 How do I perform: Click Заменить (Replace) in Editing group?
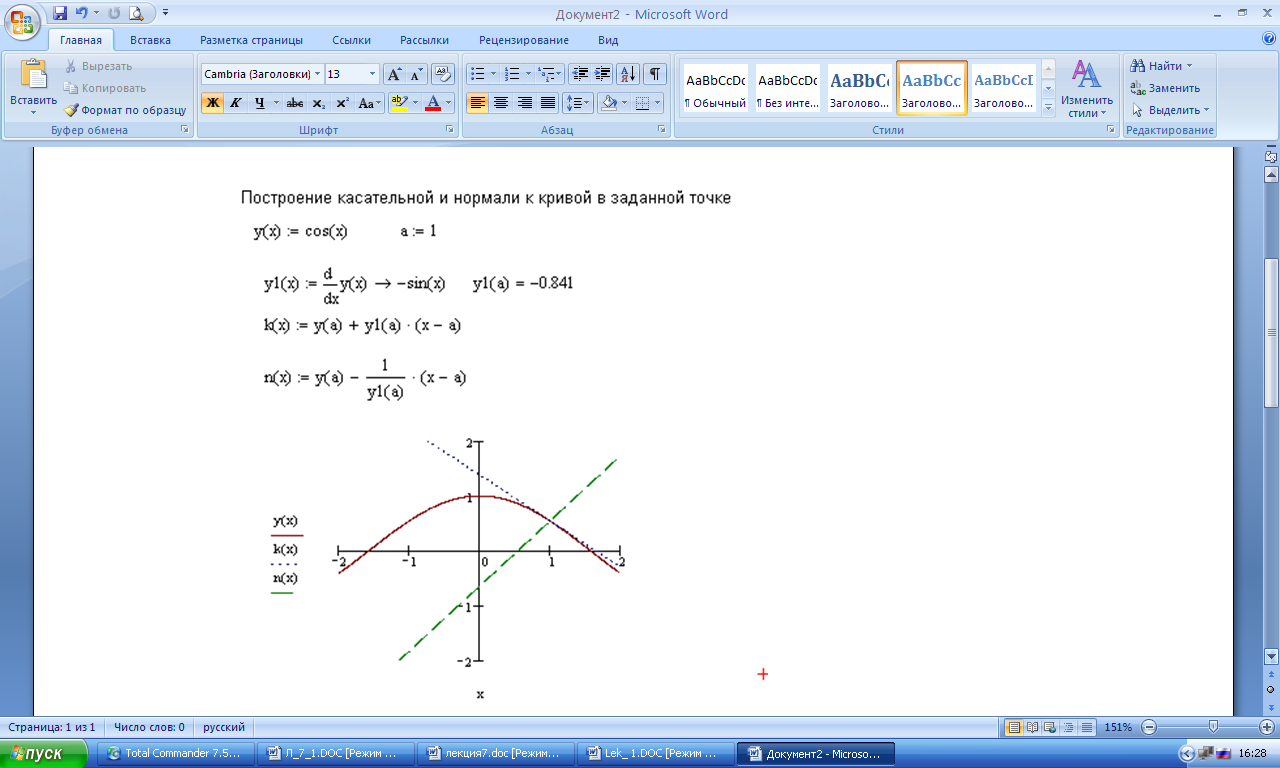[1165, 88]
